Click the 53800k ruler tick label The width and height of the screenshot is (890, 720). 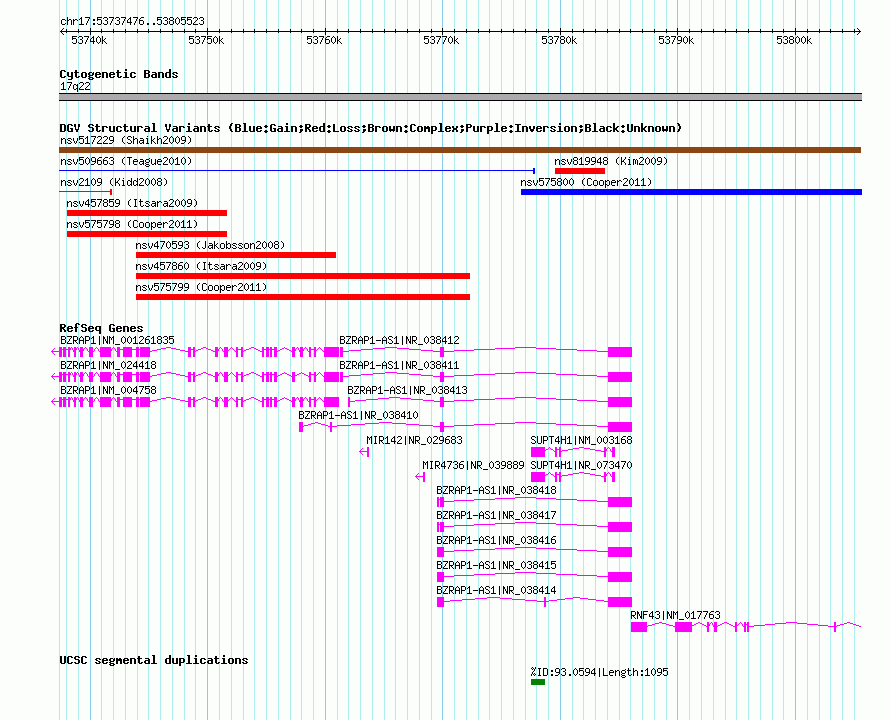click(x=794, y=40)
